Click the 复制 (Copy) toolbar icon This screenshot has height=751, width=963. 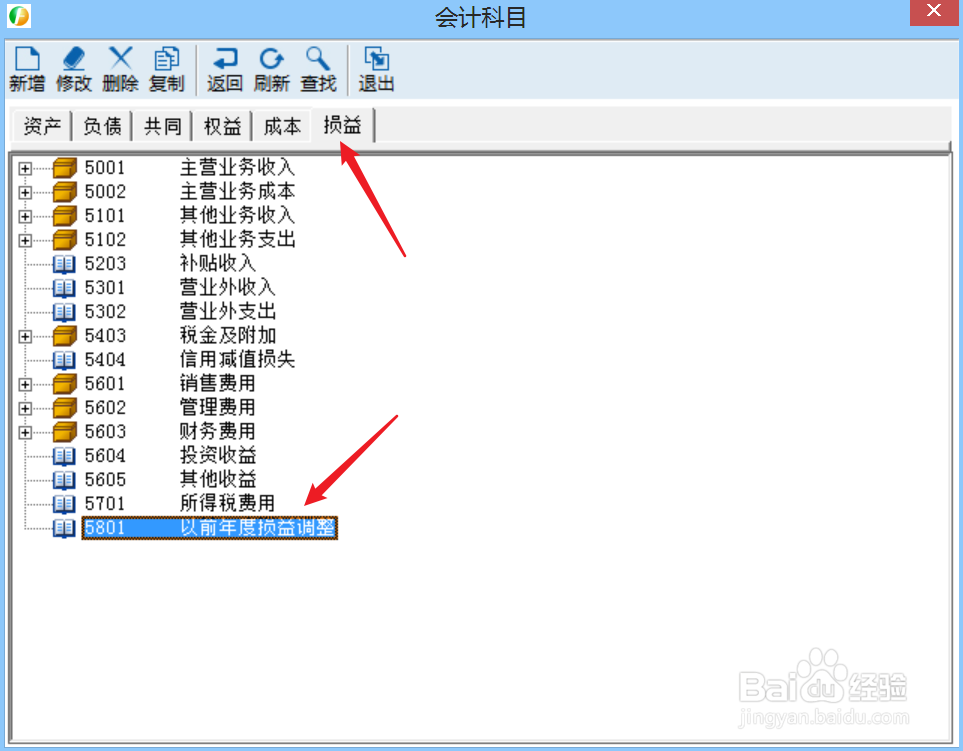tap(166, 59)
